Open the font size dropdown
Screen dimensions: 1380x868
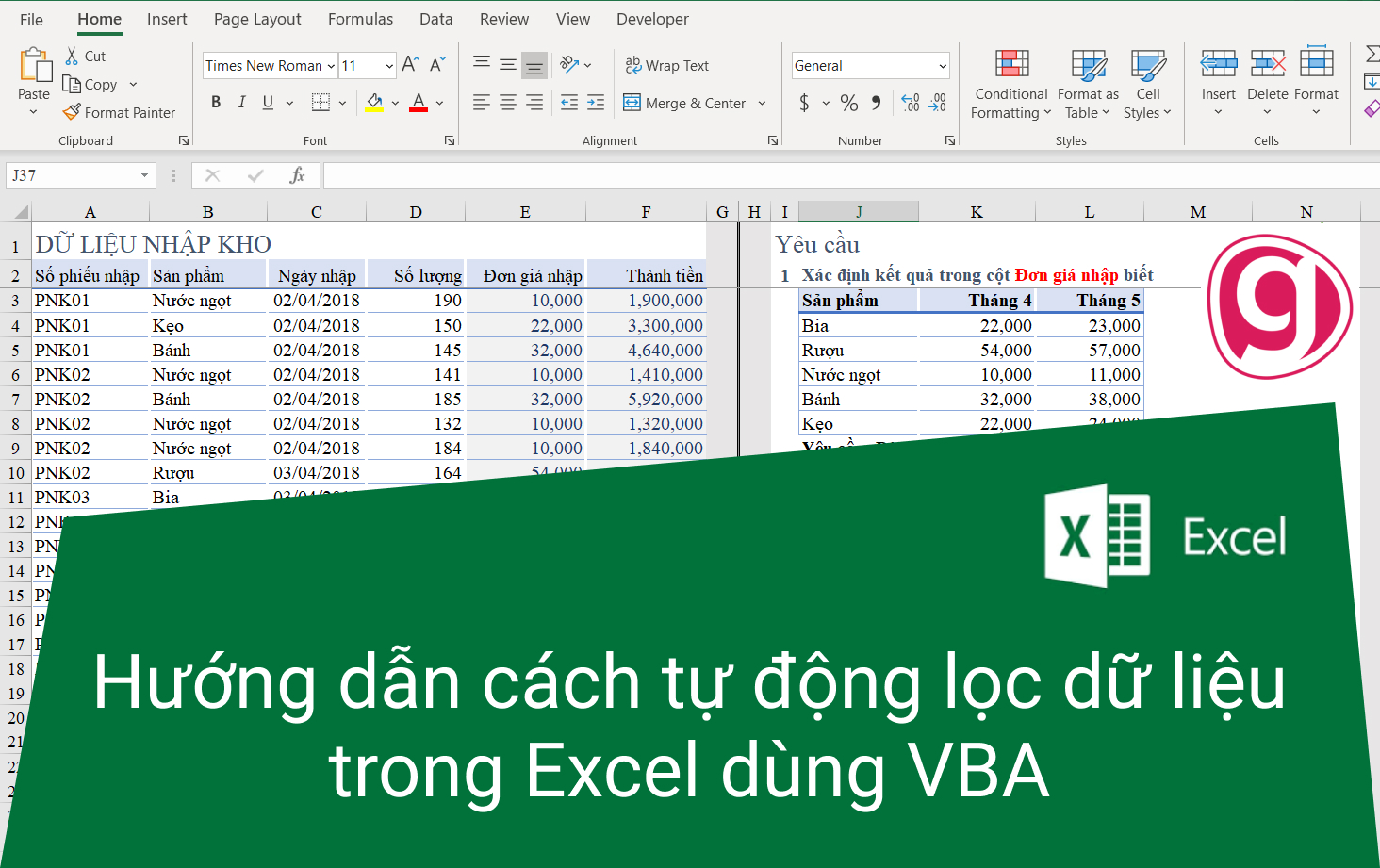[x=387, y=65]
